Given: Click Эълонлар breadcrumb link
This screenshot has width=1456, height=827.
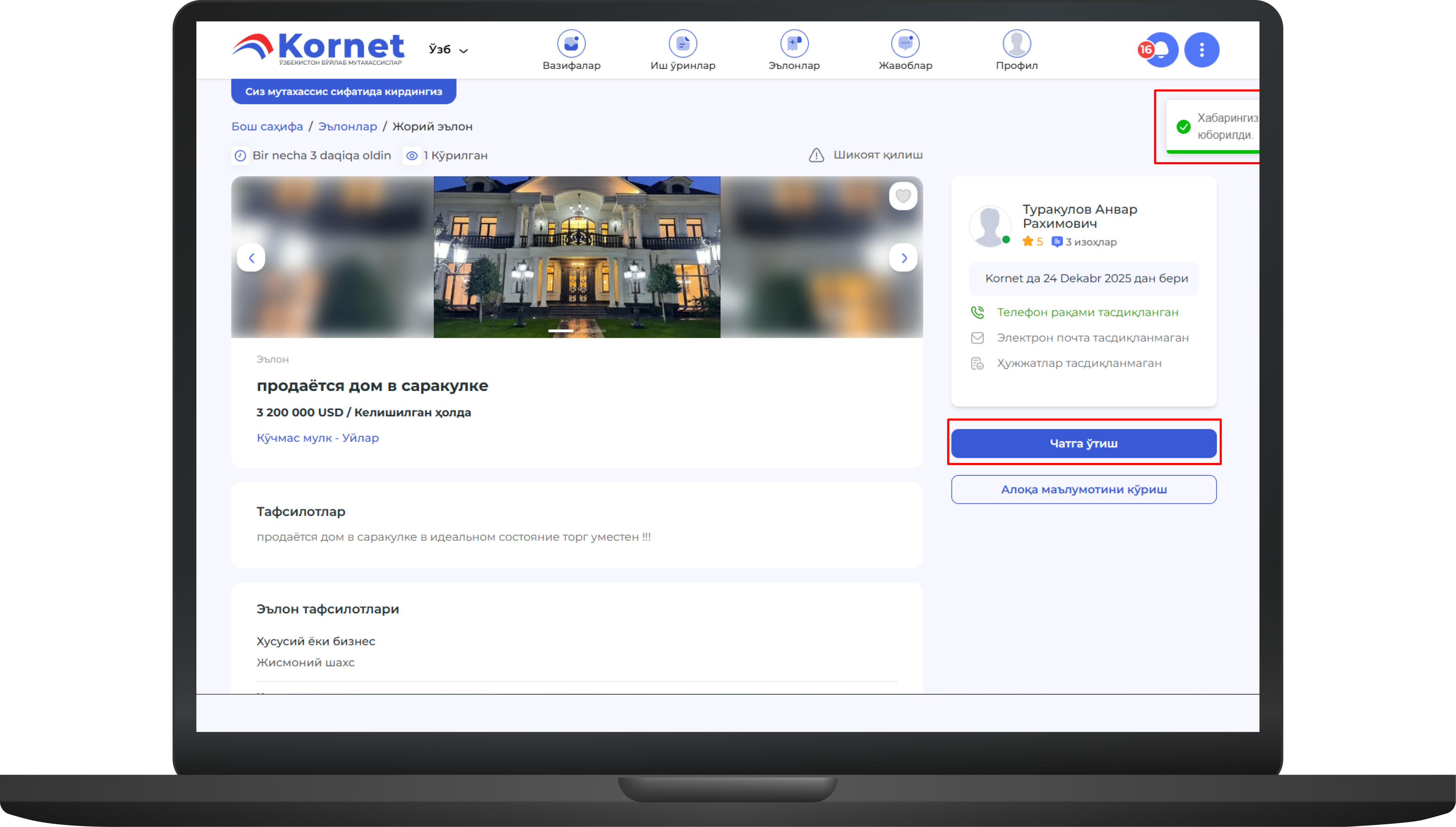Looking at the screenshot, I should tap(347, 127).
